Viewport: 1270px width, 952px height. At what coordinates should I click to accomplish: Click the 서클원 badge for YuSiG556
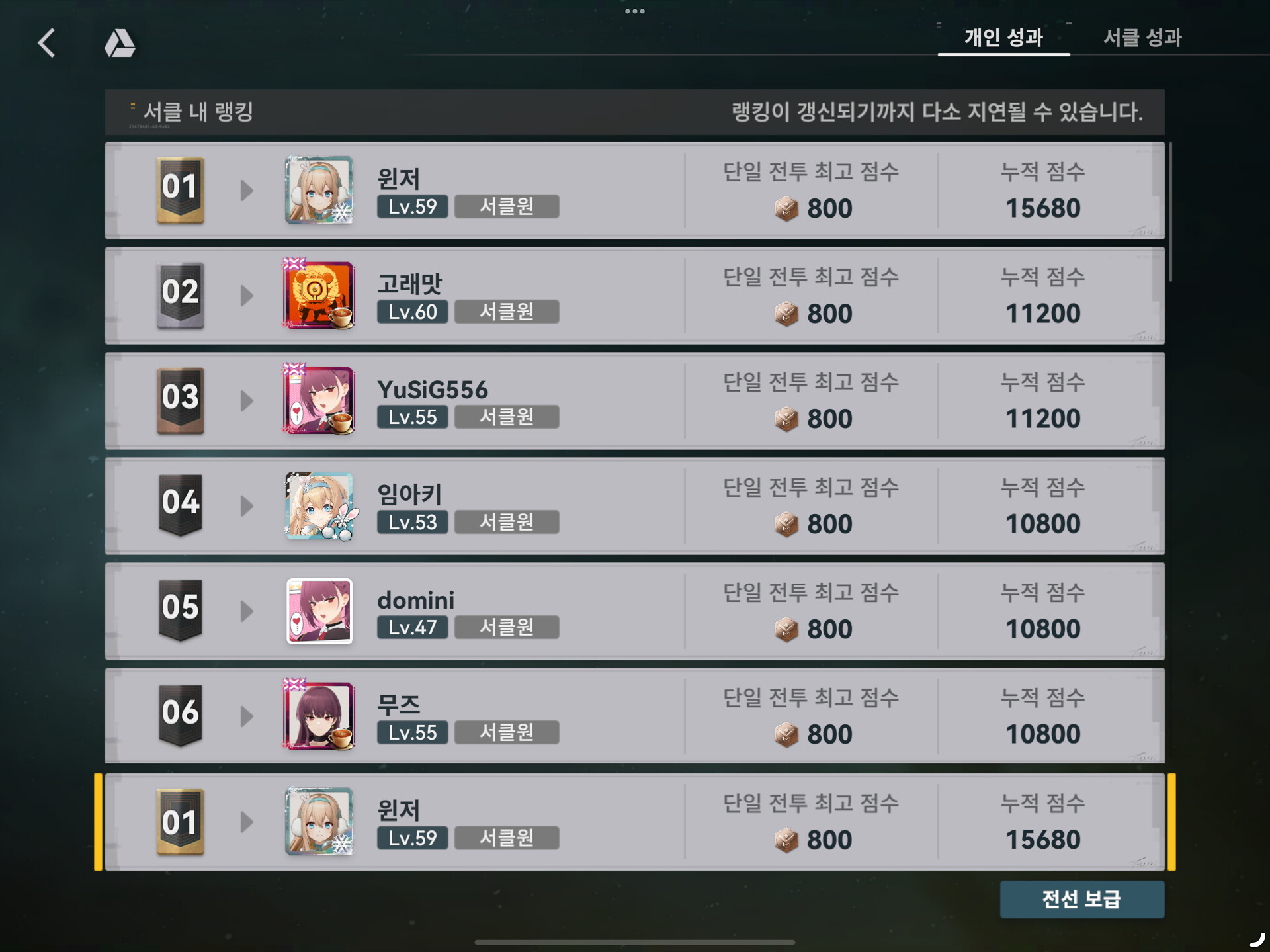pos(507,417)
